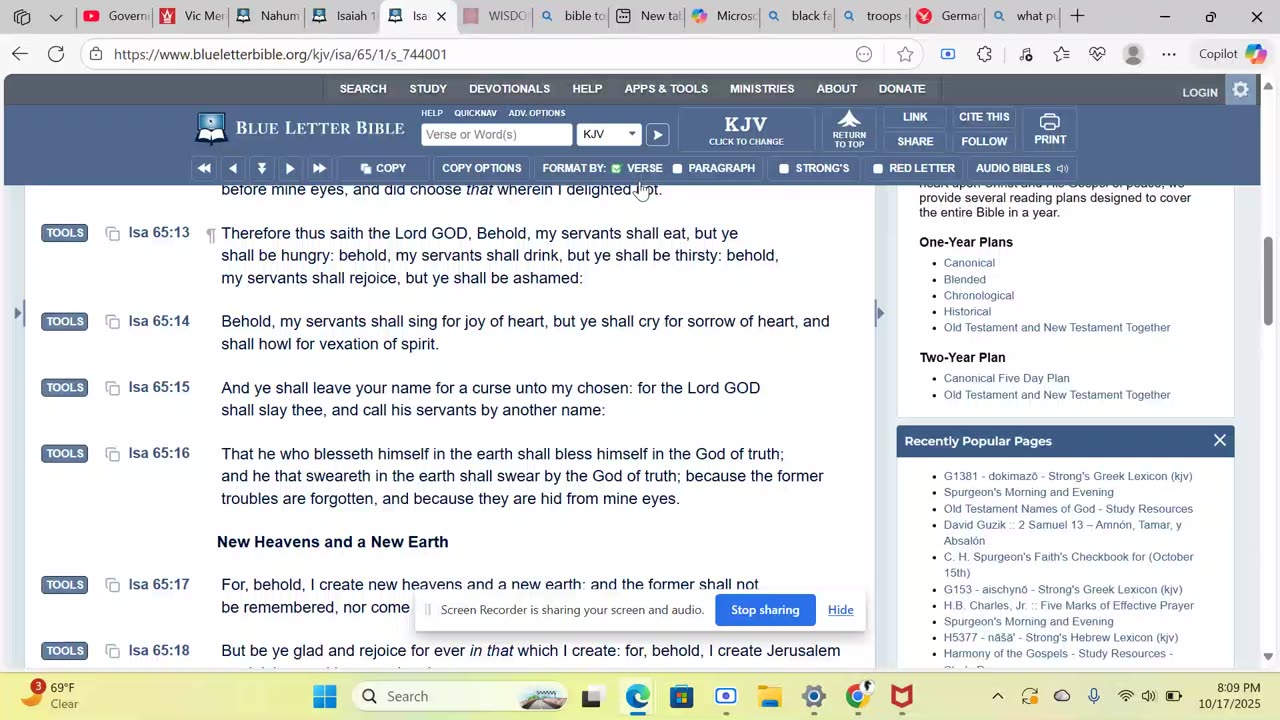Enable the Red Letter checkbox
Screen dimensions: 1280x720
click(878, 168)
